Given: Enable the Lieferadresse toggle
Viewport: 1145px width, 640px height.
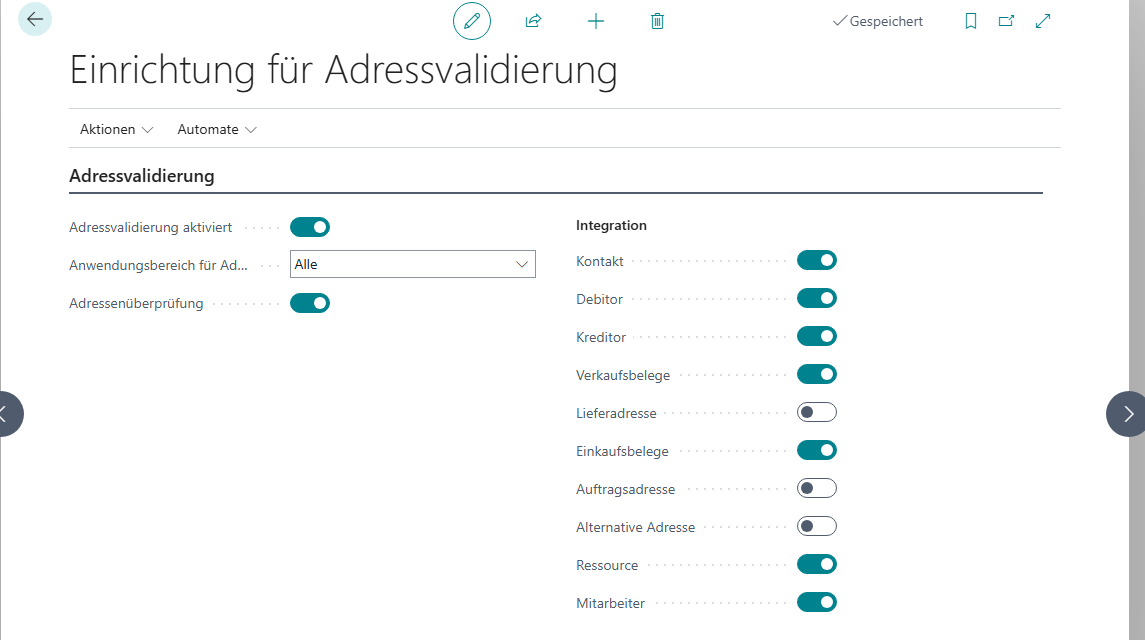Looking at the screenshot, I should 816,412.
